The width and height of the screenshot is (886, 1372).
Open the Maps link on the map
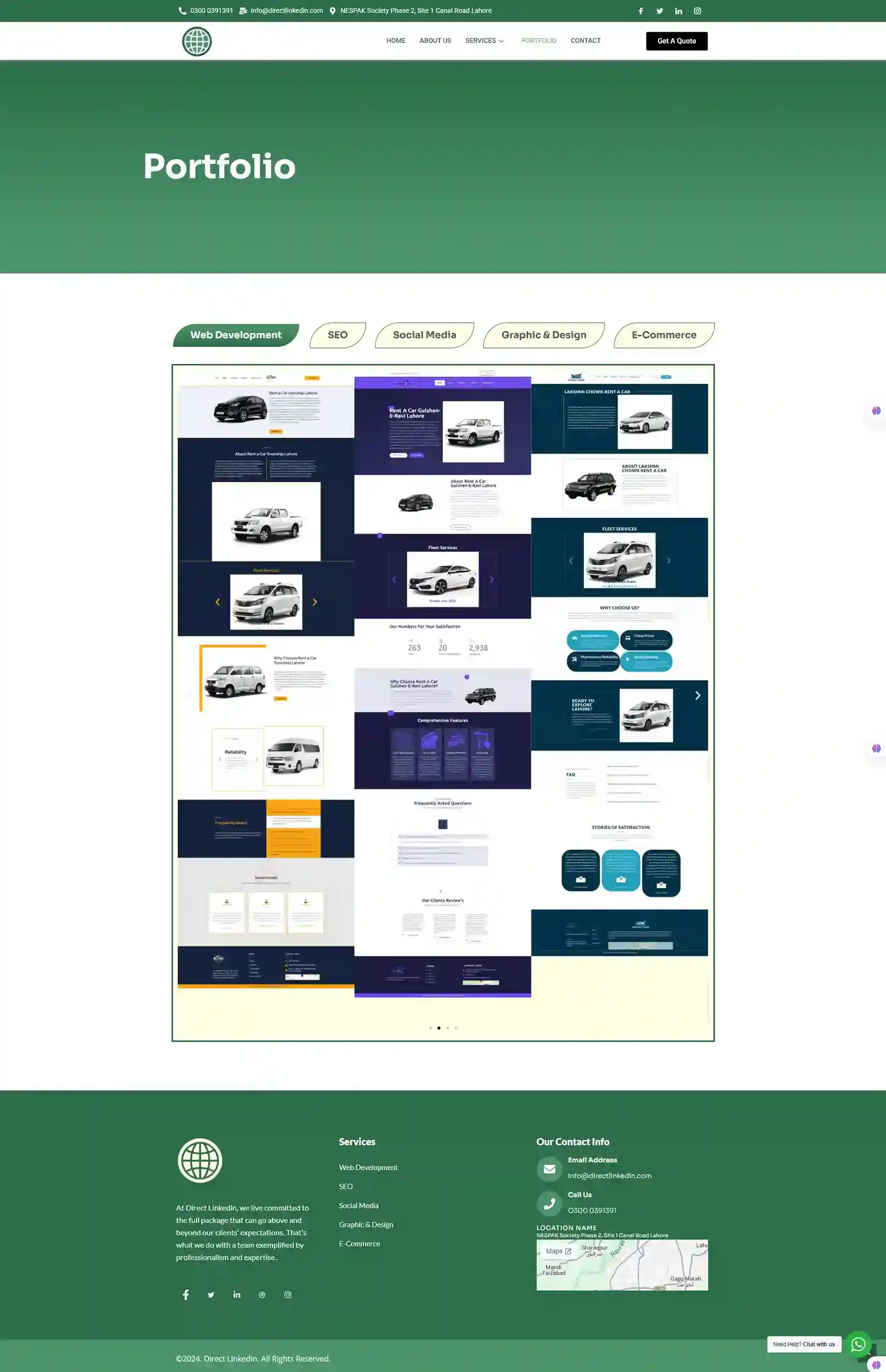[558, 1251]
